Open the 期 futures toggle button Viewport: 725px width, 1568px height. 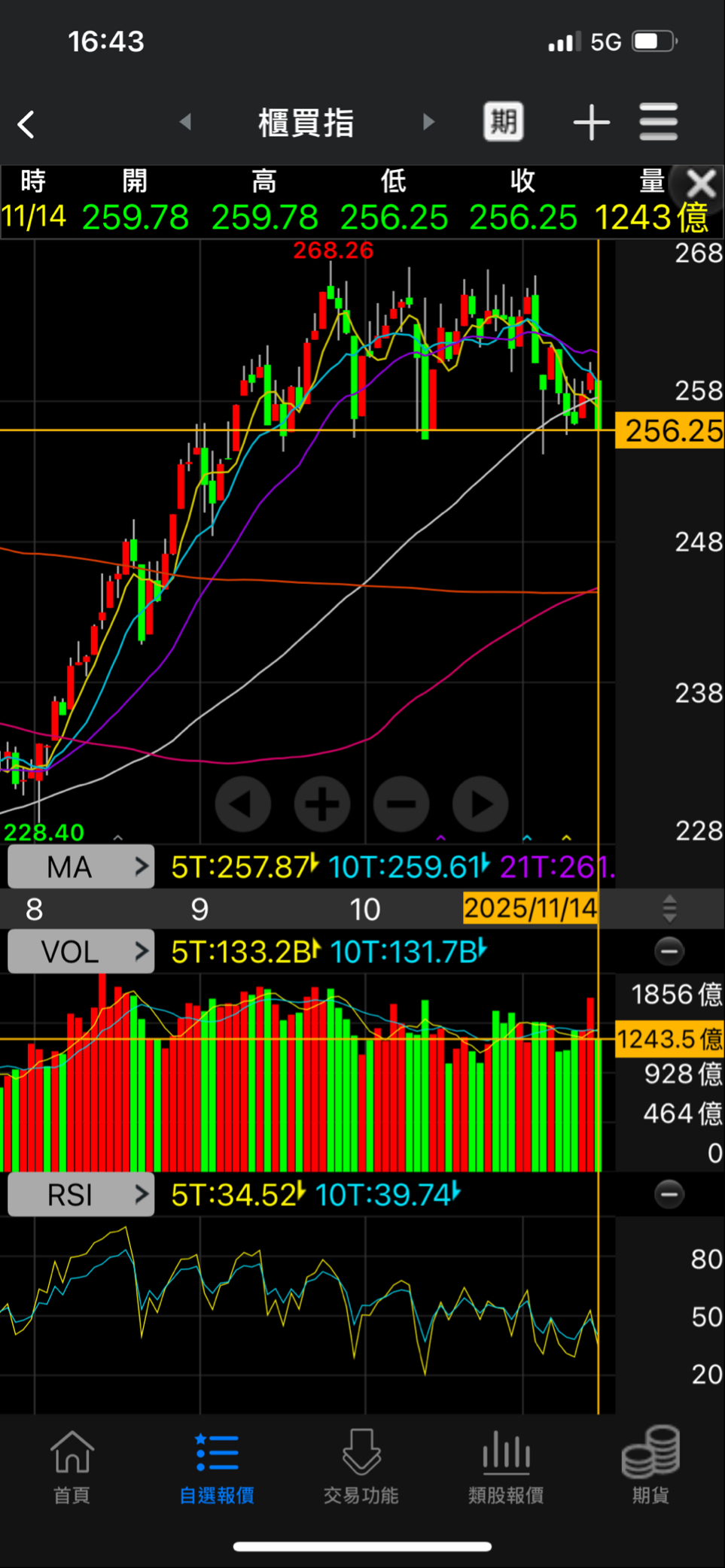503,122
